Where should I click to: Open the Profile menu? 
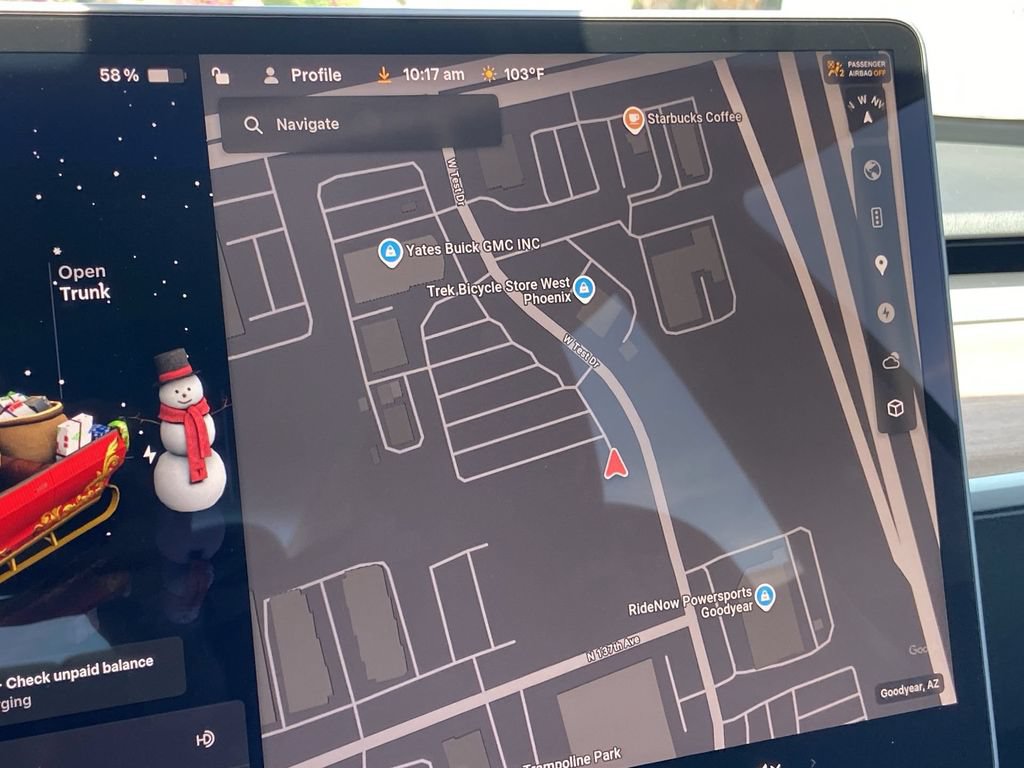click(x=302, y=75)
